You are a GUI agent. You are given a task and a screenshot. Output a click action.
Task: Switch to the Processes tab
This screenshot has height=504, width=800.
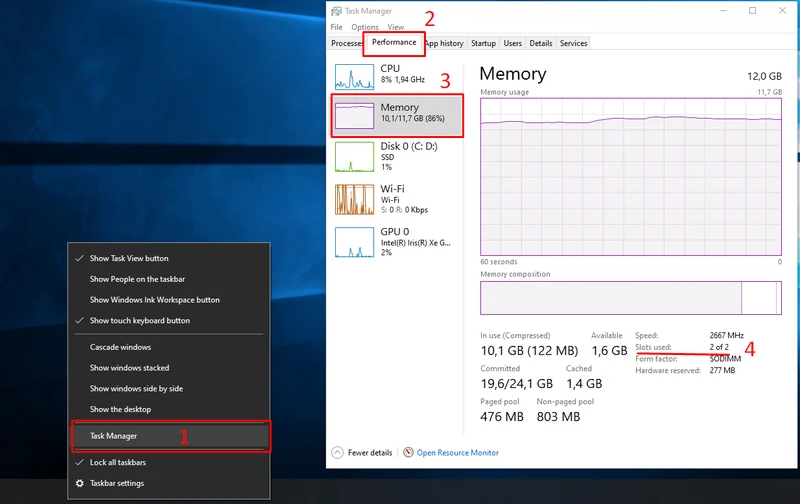[346, 43]
